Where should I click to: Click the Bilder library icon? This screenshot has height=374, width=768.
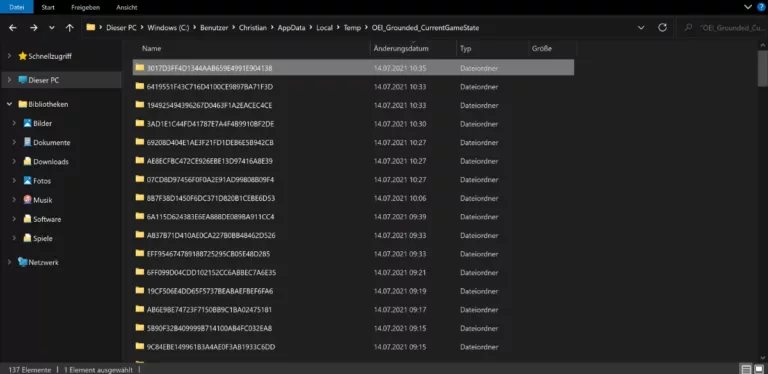[27, 123]
